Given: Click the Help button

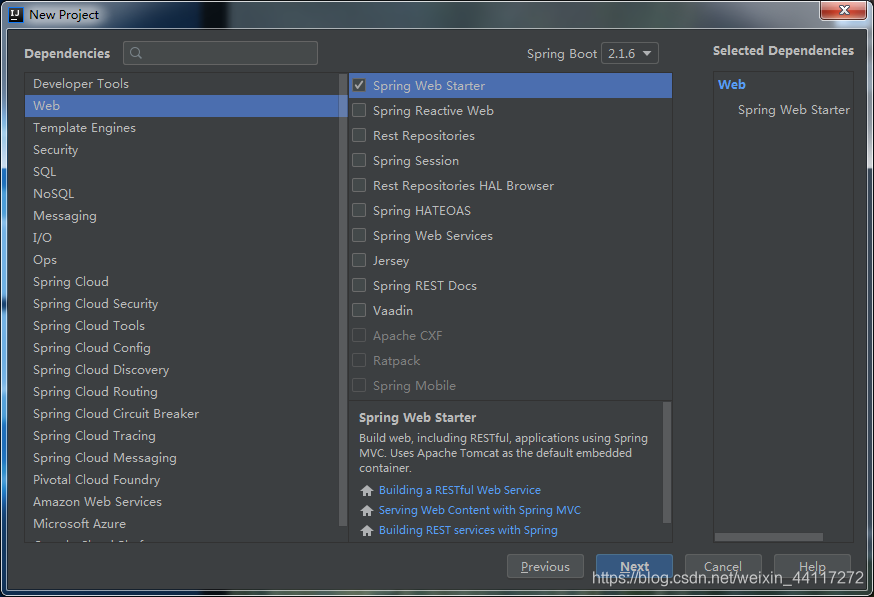Looking at the screenshot, I should tap(812, 566).
